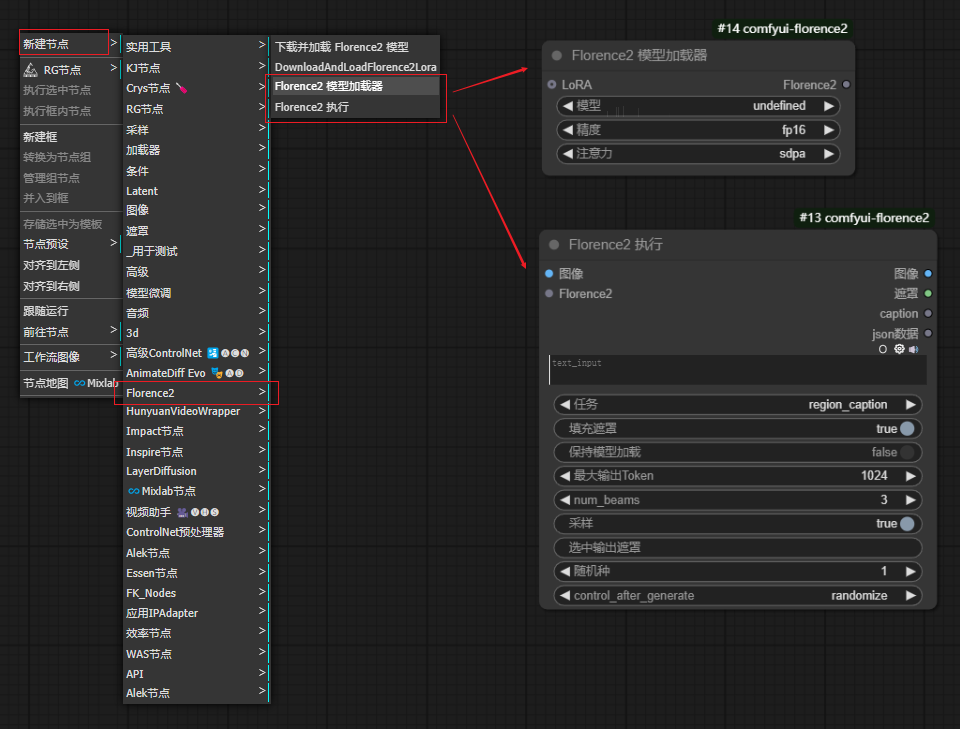Click the Mixlab infinity icon beside 节点地图
960x729 pixels.
click(80, 383)
